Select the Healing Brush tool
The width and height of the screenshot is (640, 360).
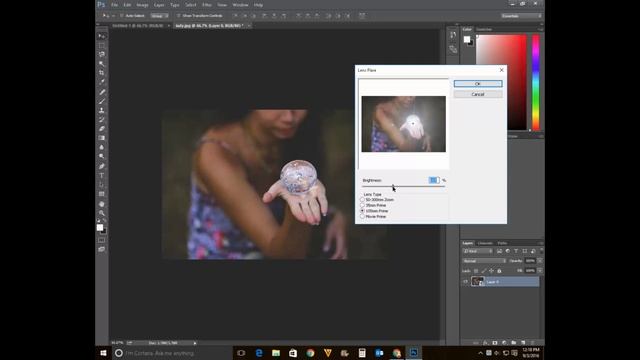pyautogui.click(x=102, y=92)
